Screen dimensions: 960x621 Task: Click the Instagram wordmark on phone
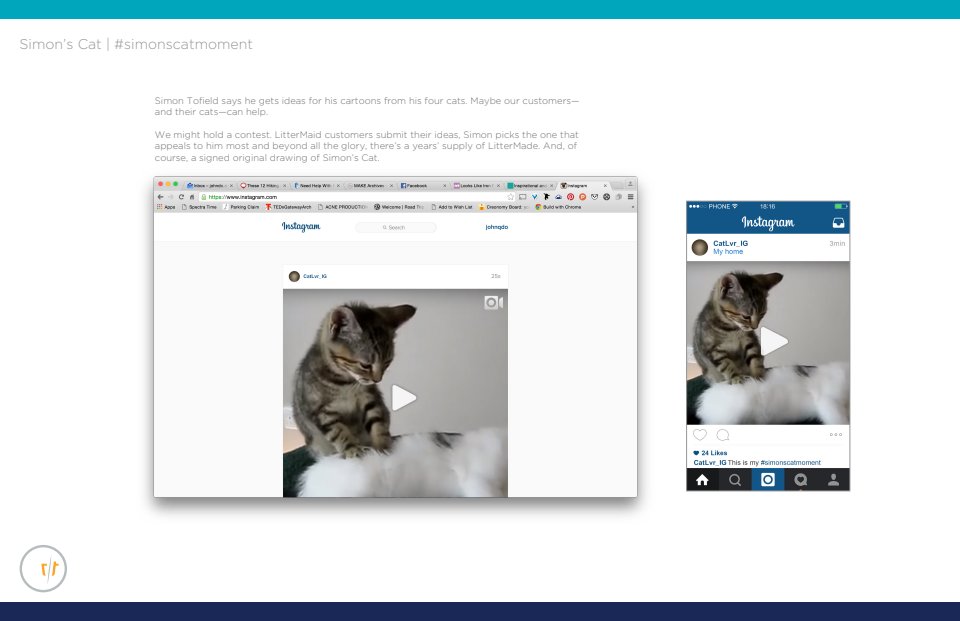(768, 222)
